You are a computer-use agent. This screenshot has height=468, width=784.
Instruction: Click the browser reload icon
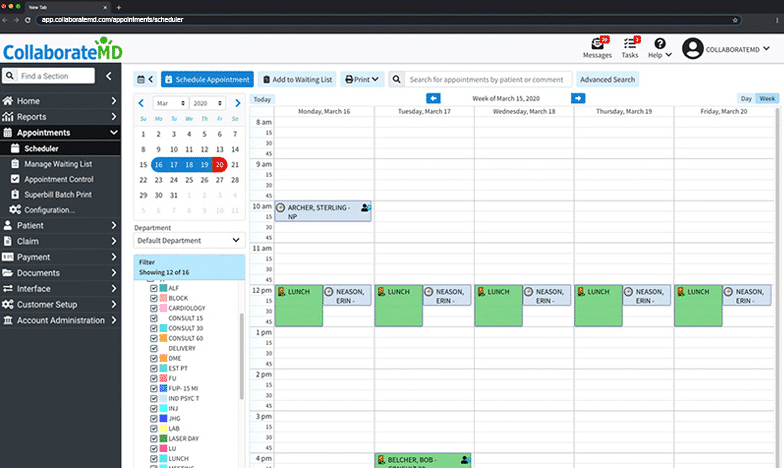tap(28, 20)
